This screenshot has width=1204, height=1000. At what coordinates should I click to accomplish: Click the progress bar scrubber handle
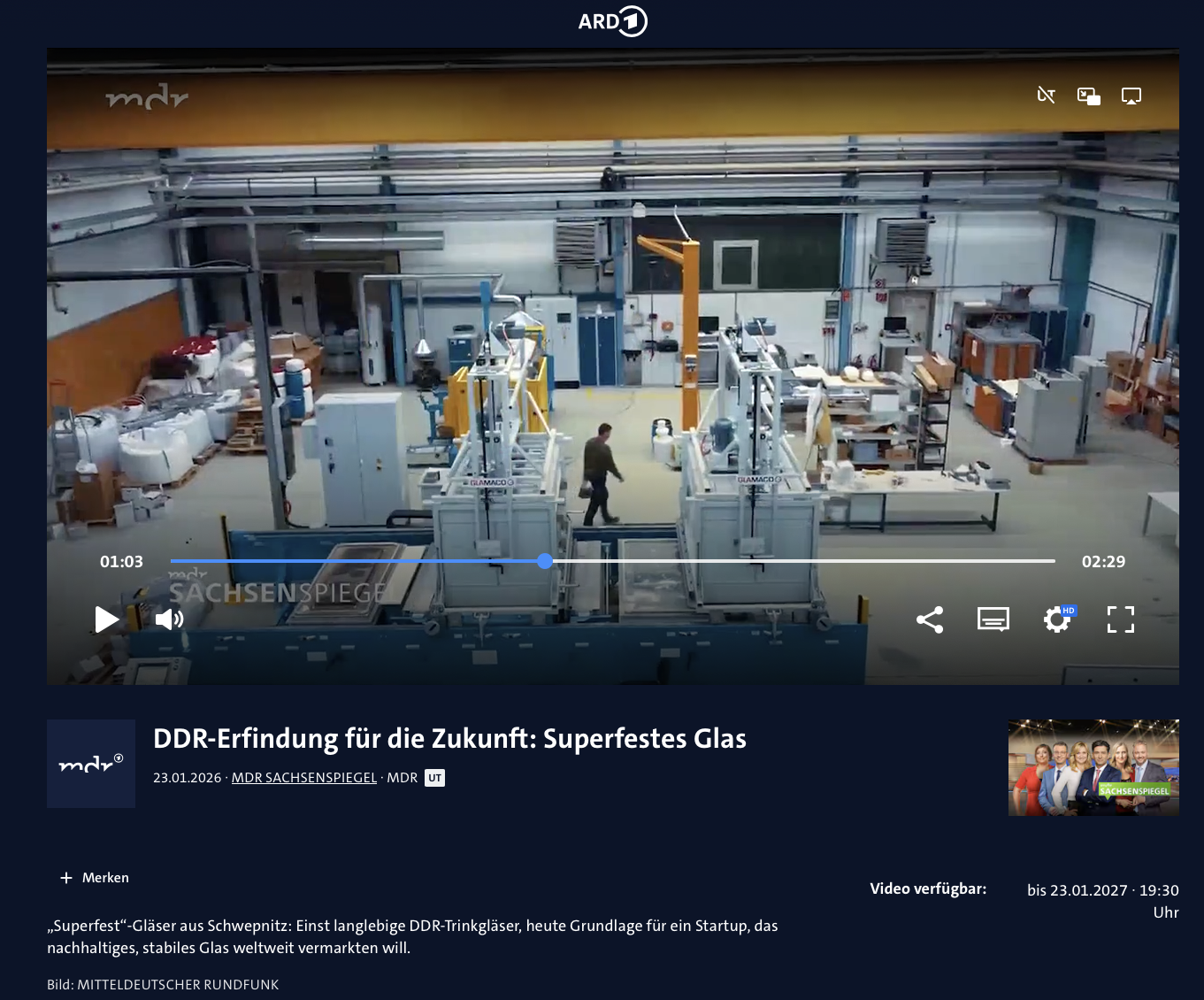coord(545,561)
